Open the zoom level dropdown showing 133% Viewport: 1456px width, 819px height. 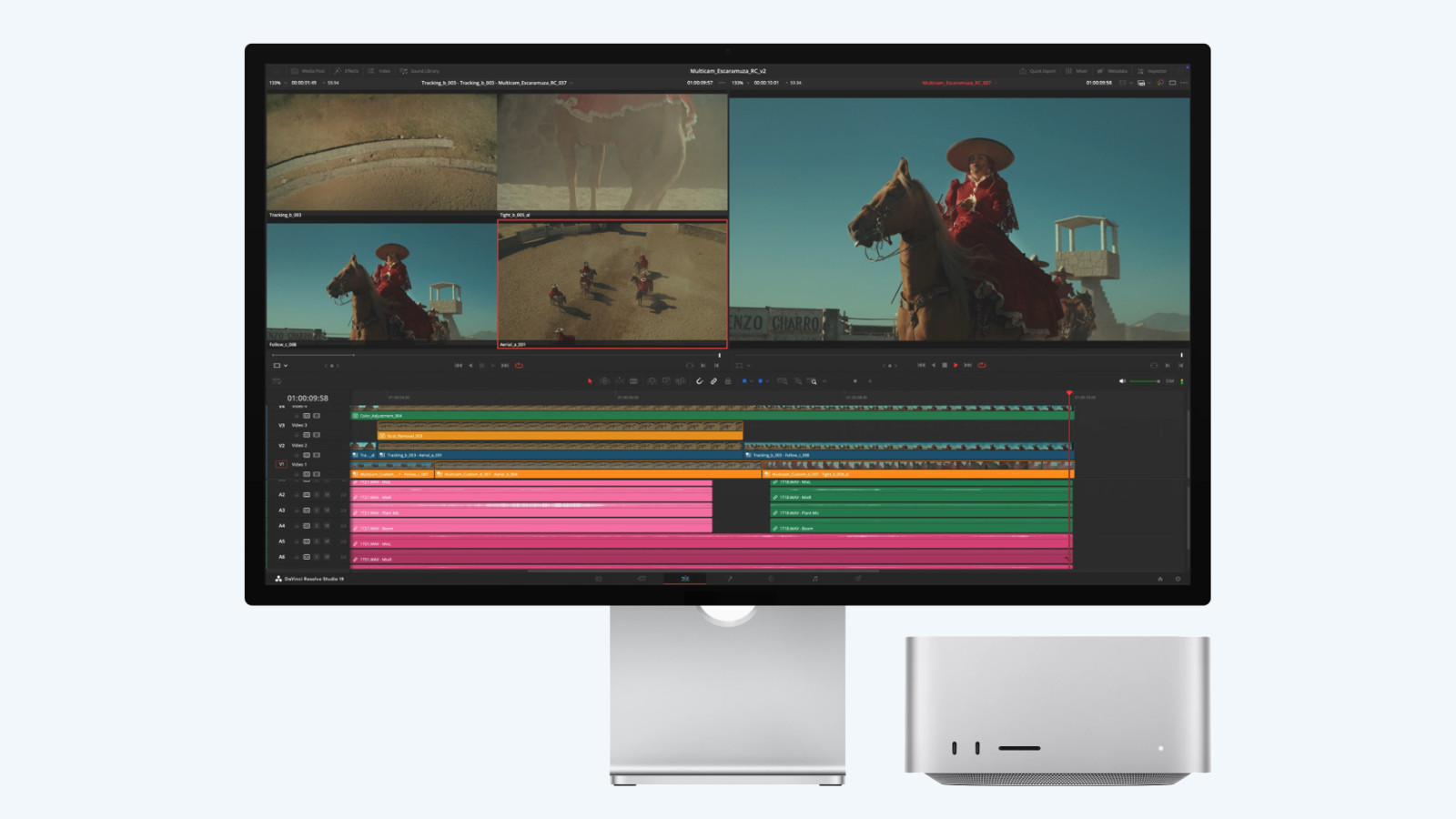click(x=277, y=81)
